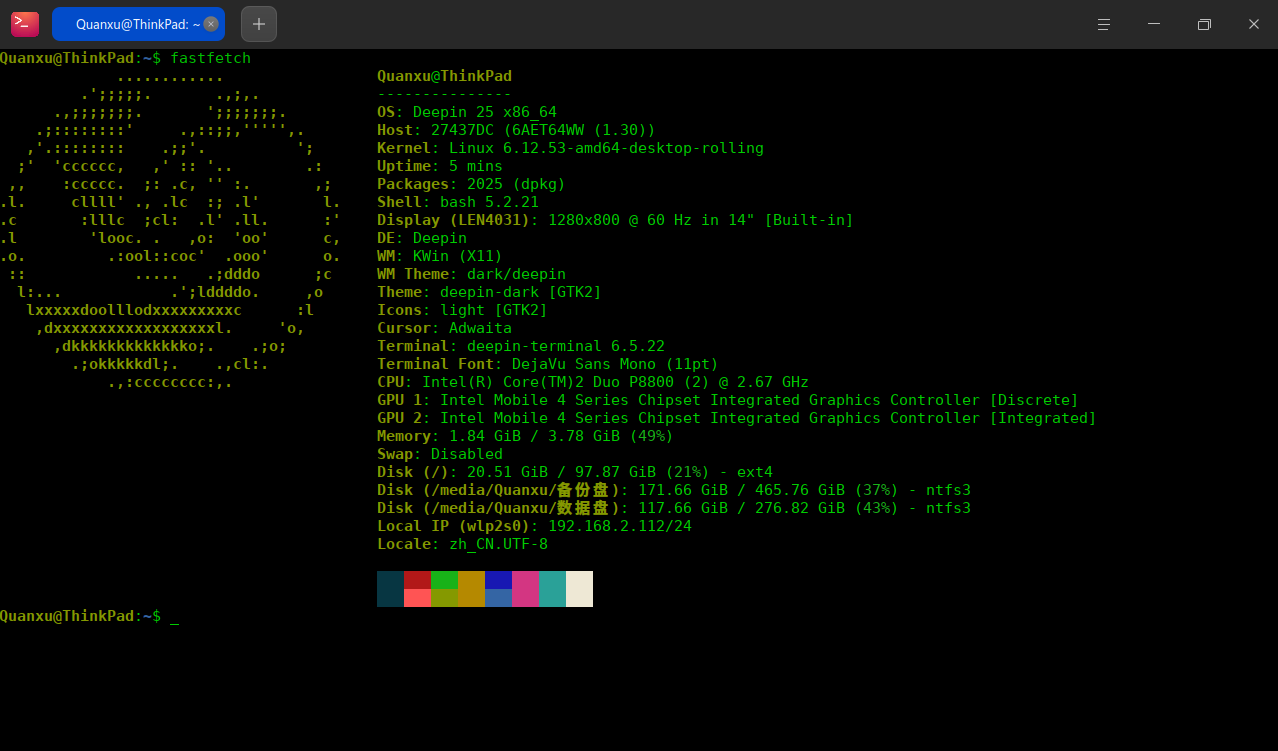Image resolution: width=1278 pixels, height=751 pixels.
Task: Click the deepin terminal app icon
Action: [x=25, y=24]
